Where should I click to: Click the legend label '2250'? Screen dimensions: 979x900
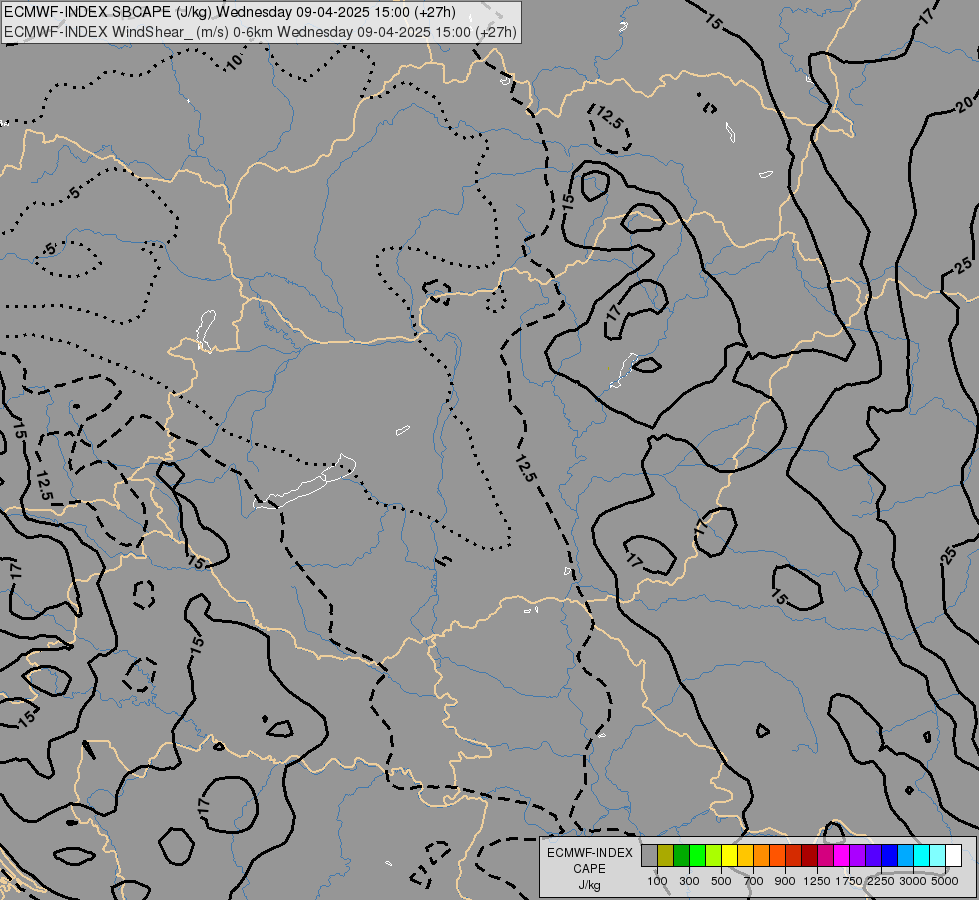coord(880,881)
